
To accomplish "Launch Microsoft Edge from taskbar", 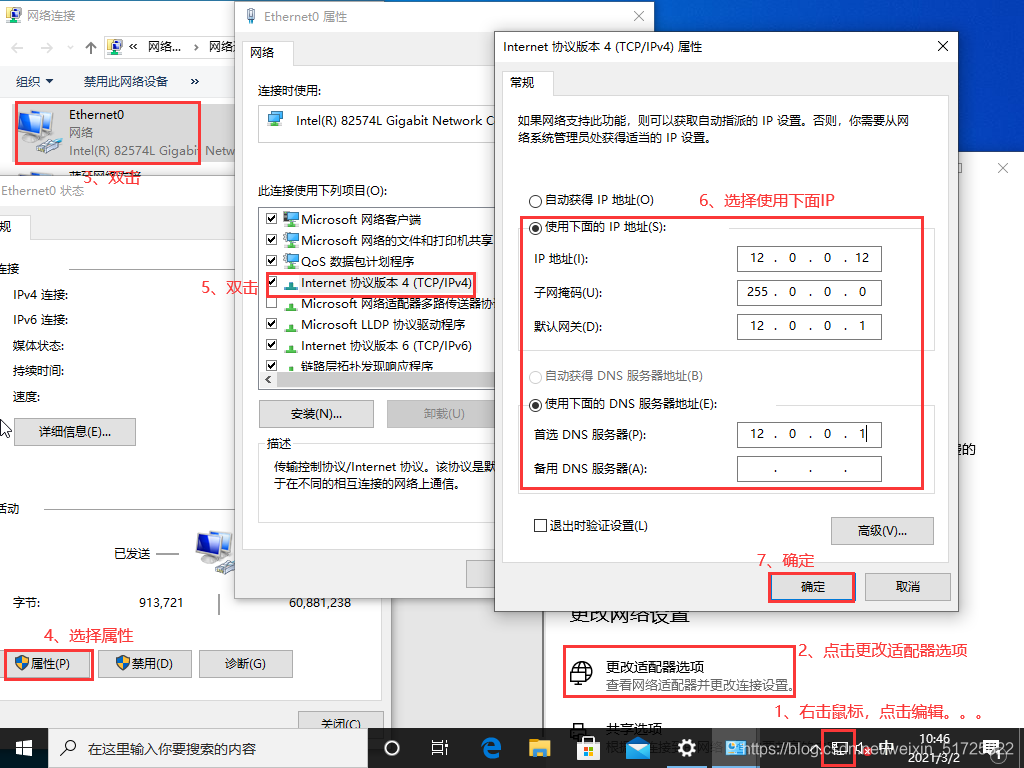I will (490, 748).
